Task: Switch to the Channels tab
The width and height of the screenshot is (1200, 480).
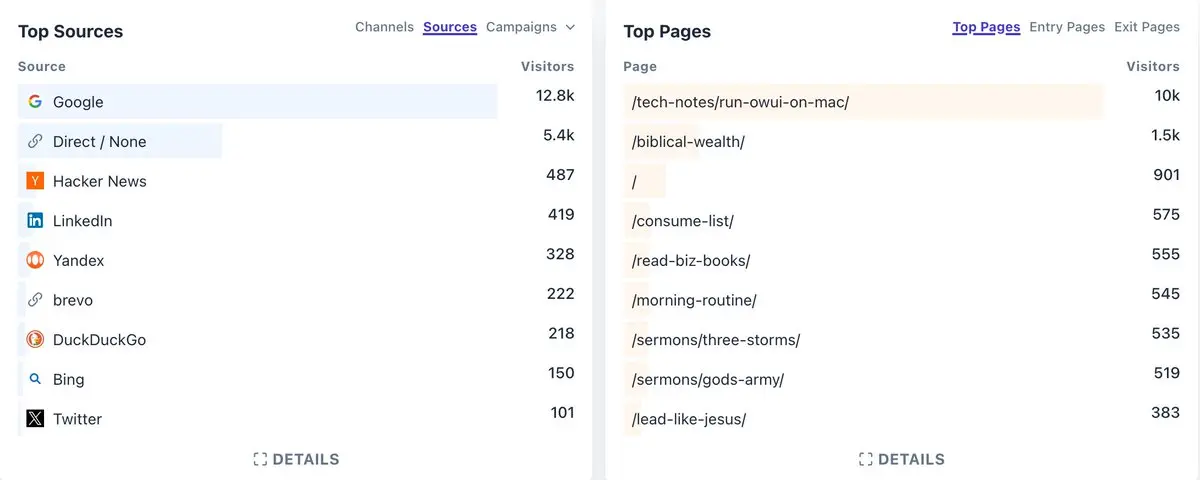Action: (x=384, y=27)
